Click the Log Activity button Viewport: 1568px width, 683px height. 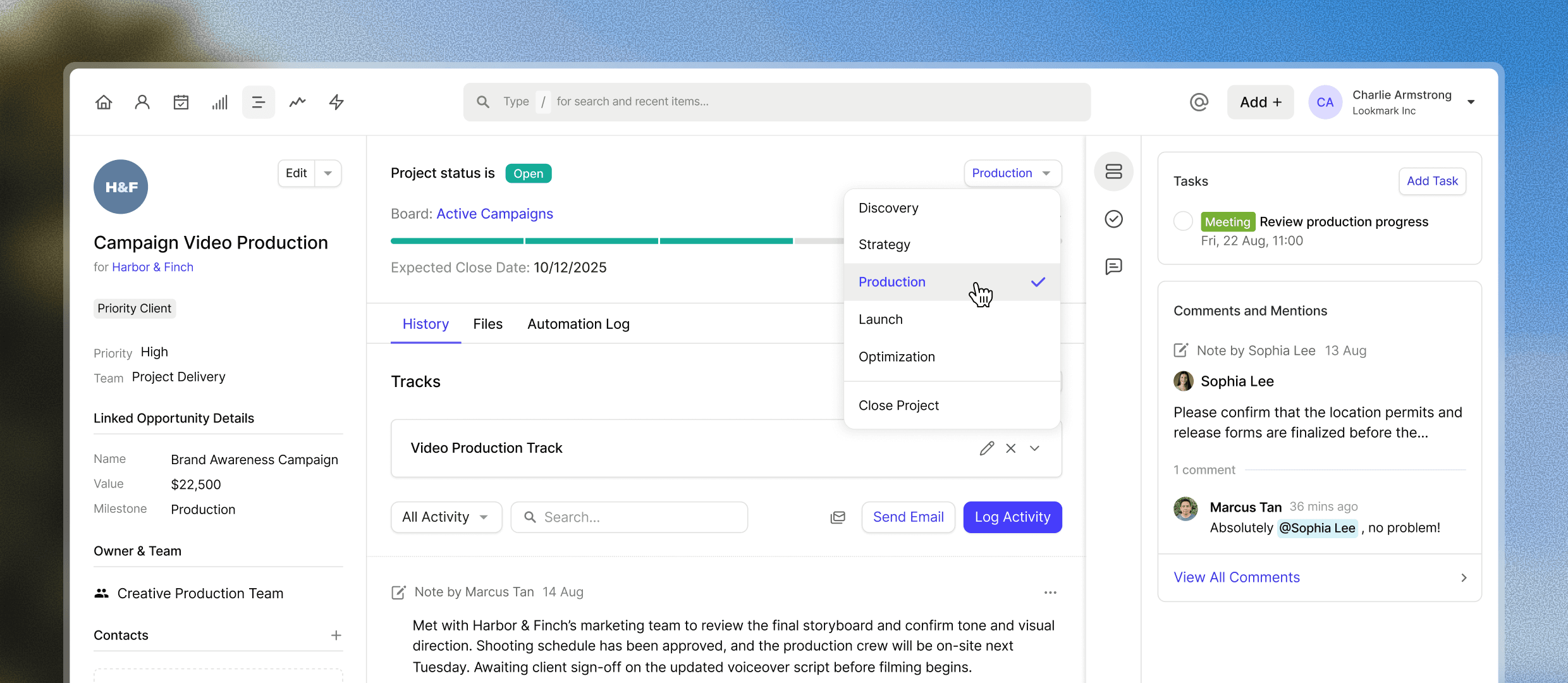pos(1012,517)
